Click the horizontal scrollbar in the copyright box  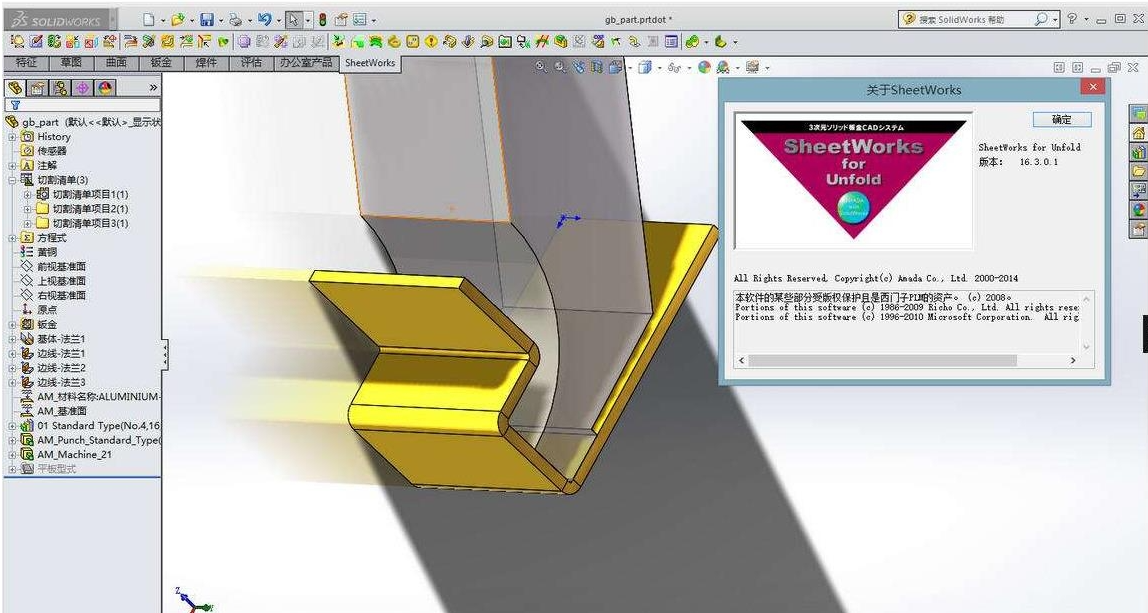pyautogui.click(x=882, y=360)
